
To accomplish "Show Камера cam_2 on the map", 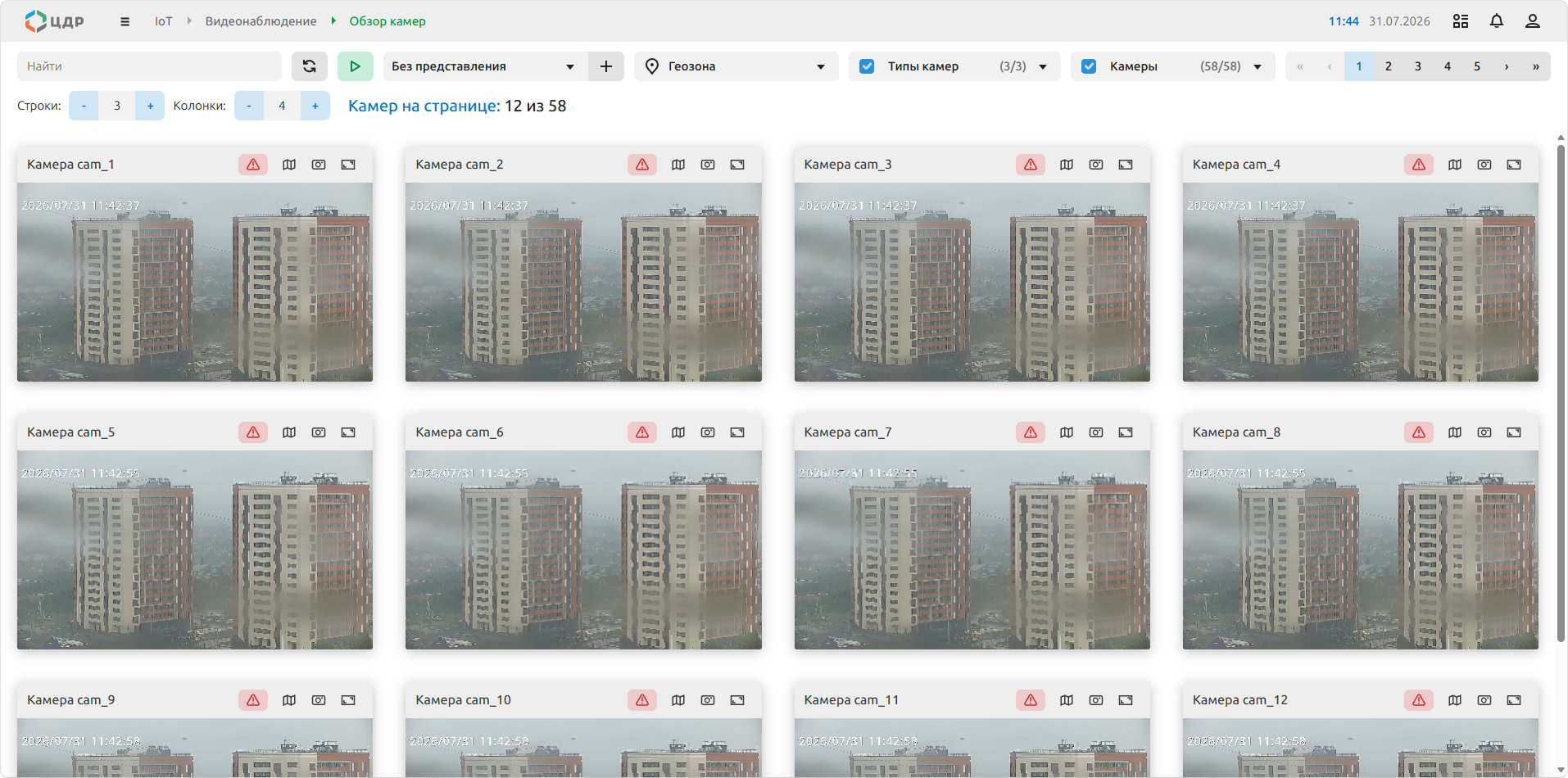I will click(678, 165).
